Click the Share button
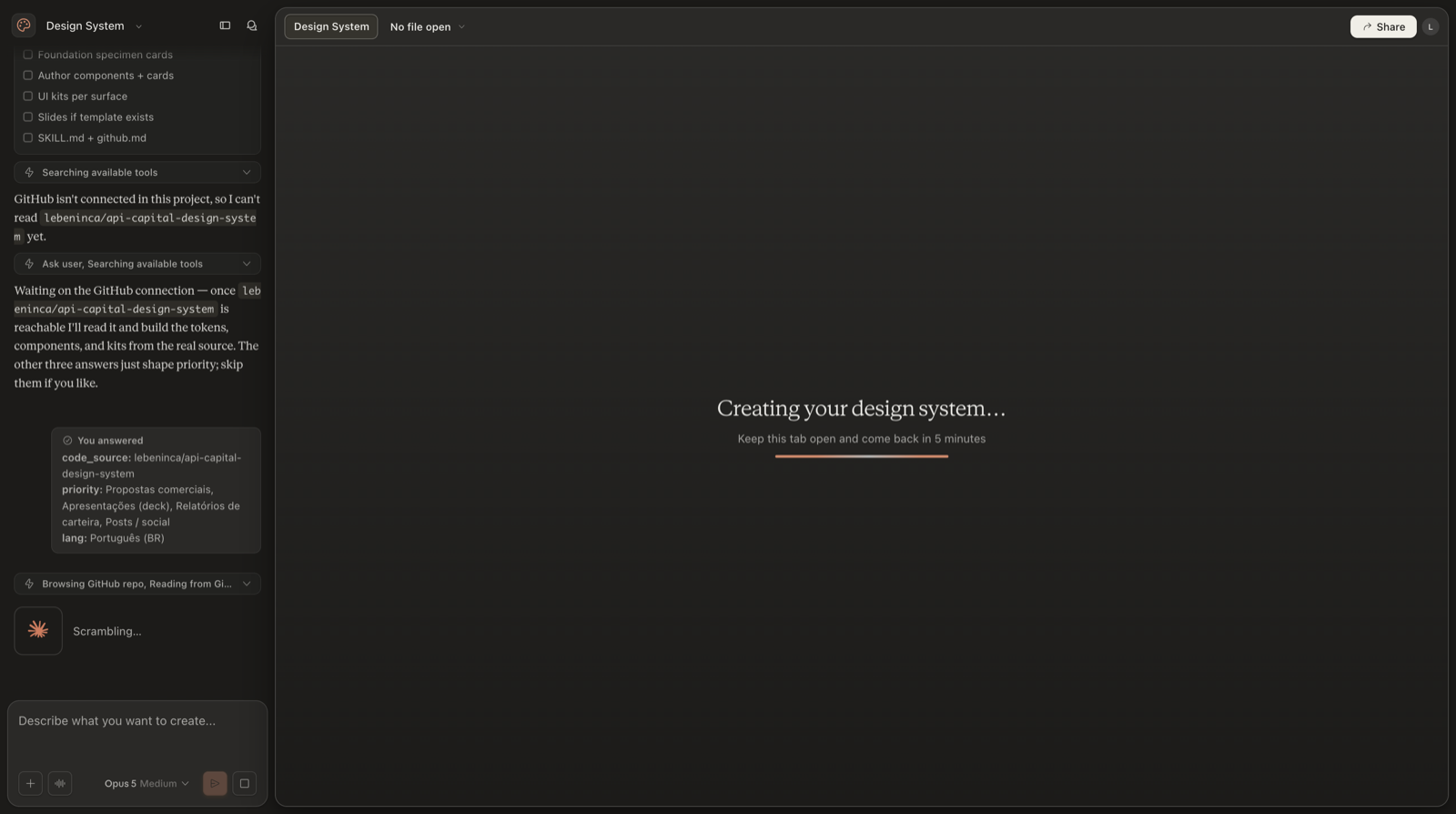The height and width of the screenshot is (814, 1456). (1383, 26)
